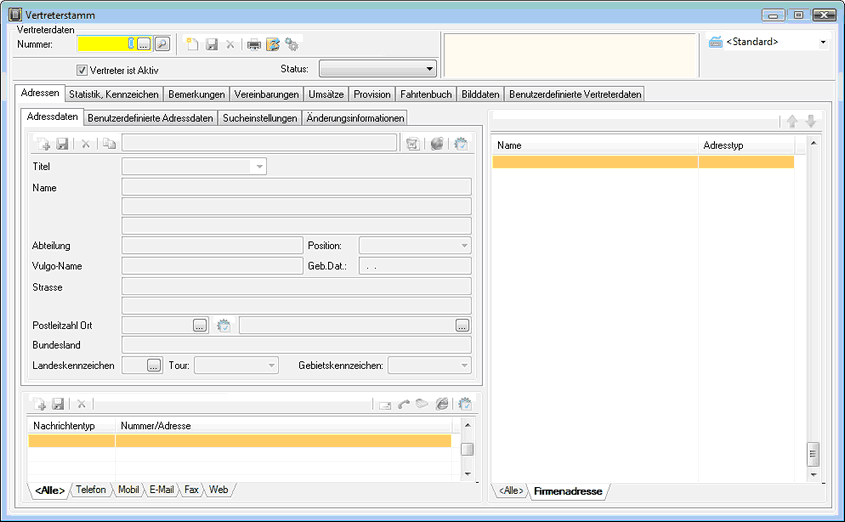Copy the address using duplicate pages icon
The height and width of the screenshot is (522, 845).
[x=109, y=144]
